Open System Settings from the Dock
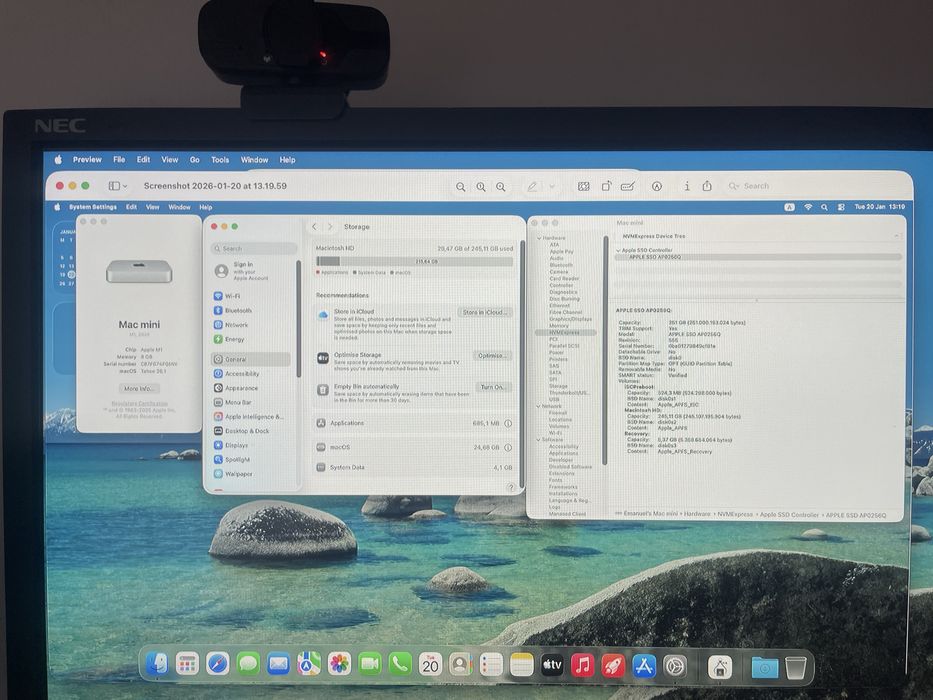Viewport: 933px width, 700px height. (x=675, y=666)
